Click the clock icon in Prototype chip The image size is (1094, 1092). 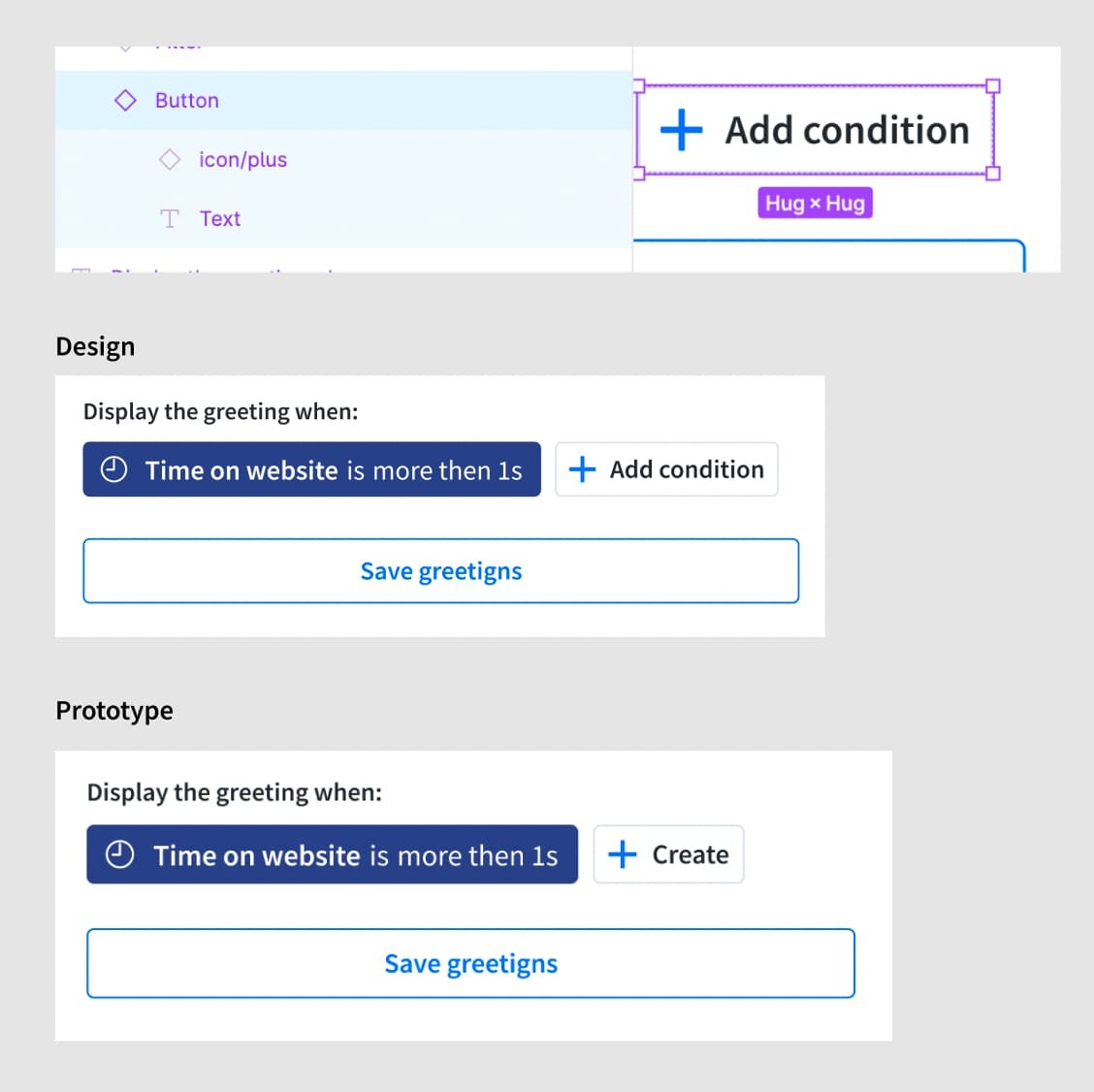[119, 854]
